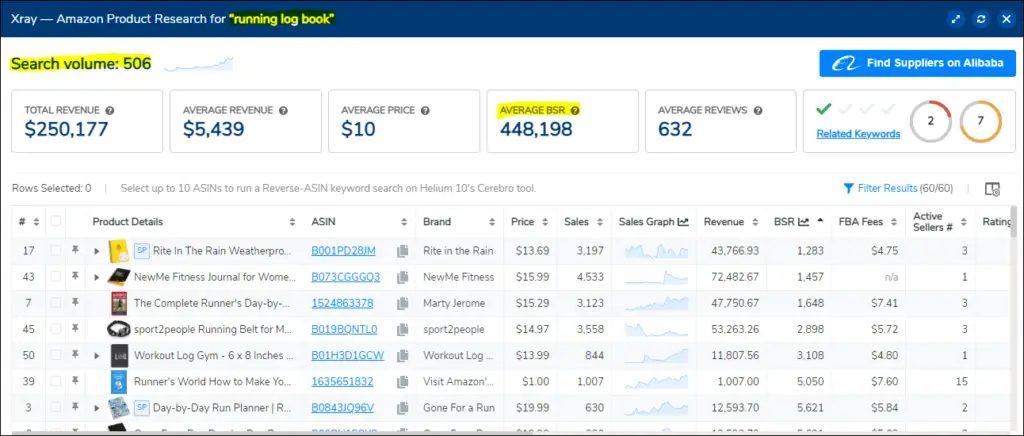The width and height of the screenshot is (1024, 436).
Task: Click Find Suppliers on Alibaba button
Action: point(918,63)
